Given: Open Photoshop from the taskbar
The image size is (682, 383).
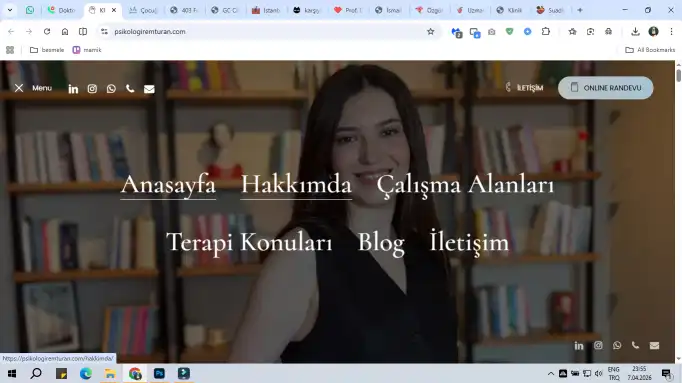Looking at the screenshot, I should 159,373.
